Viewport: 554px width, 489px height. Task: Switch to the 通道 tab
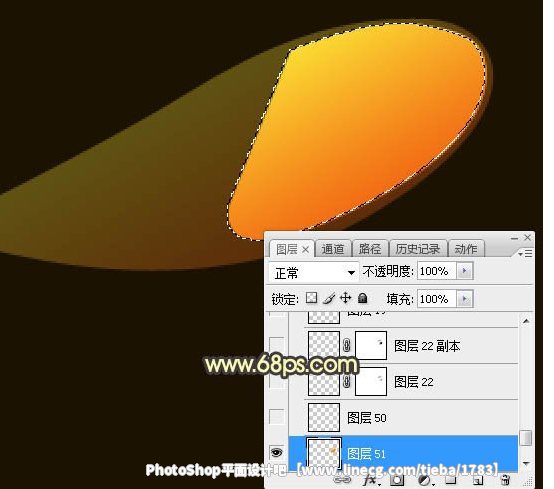(x=333, y=249)
